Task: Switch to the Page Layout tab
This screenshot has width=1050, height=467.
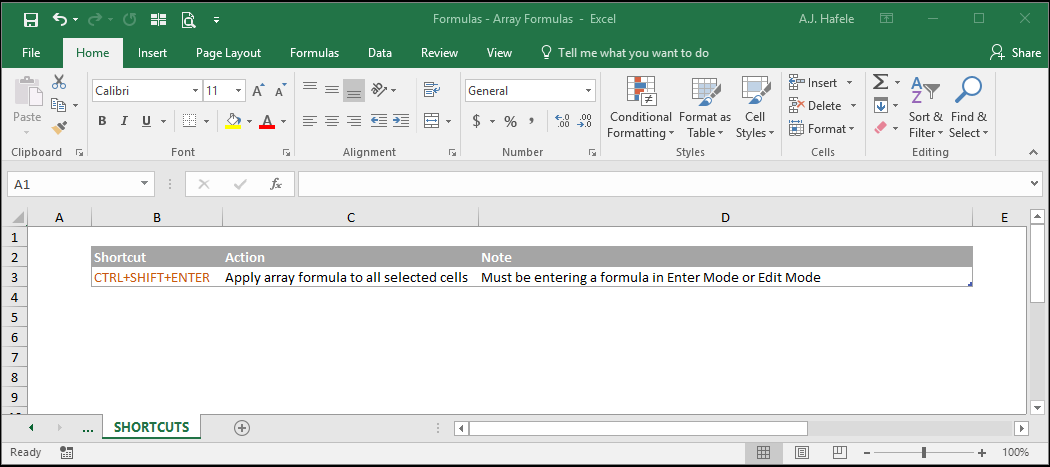Action: [x=228, y=53]
